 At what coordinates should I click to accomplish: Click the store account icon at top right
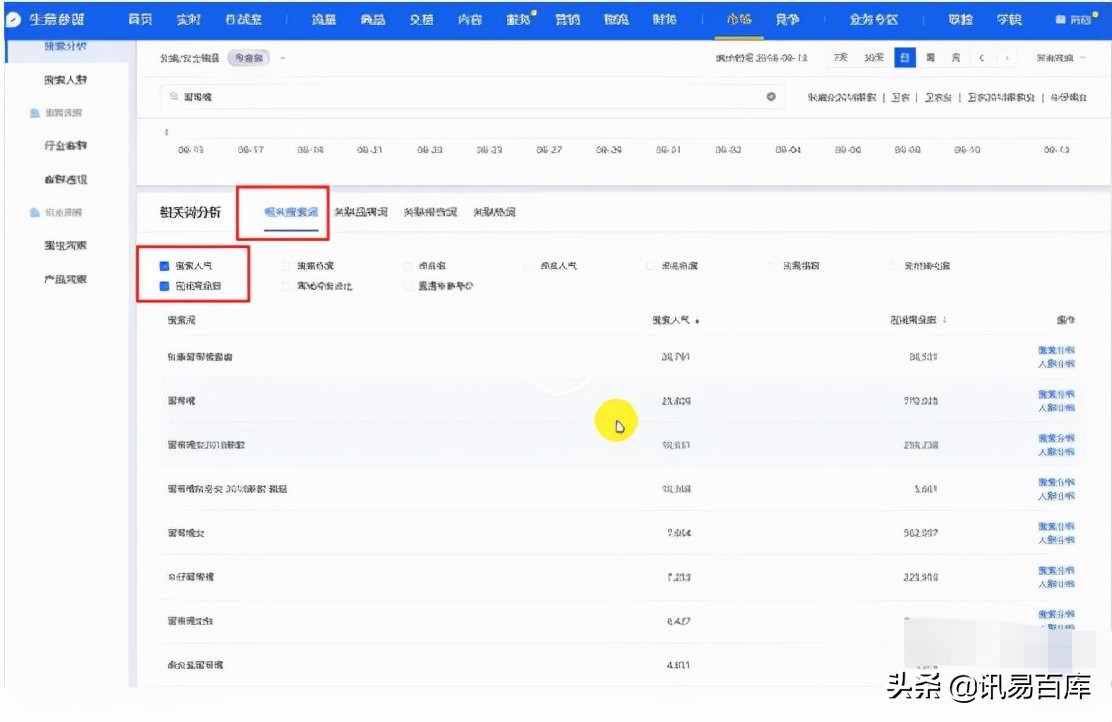[x=1062, y=17]
